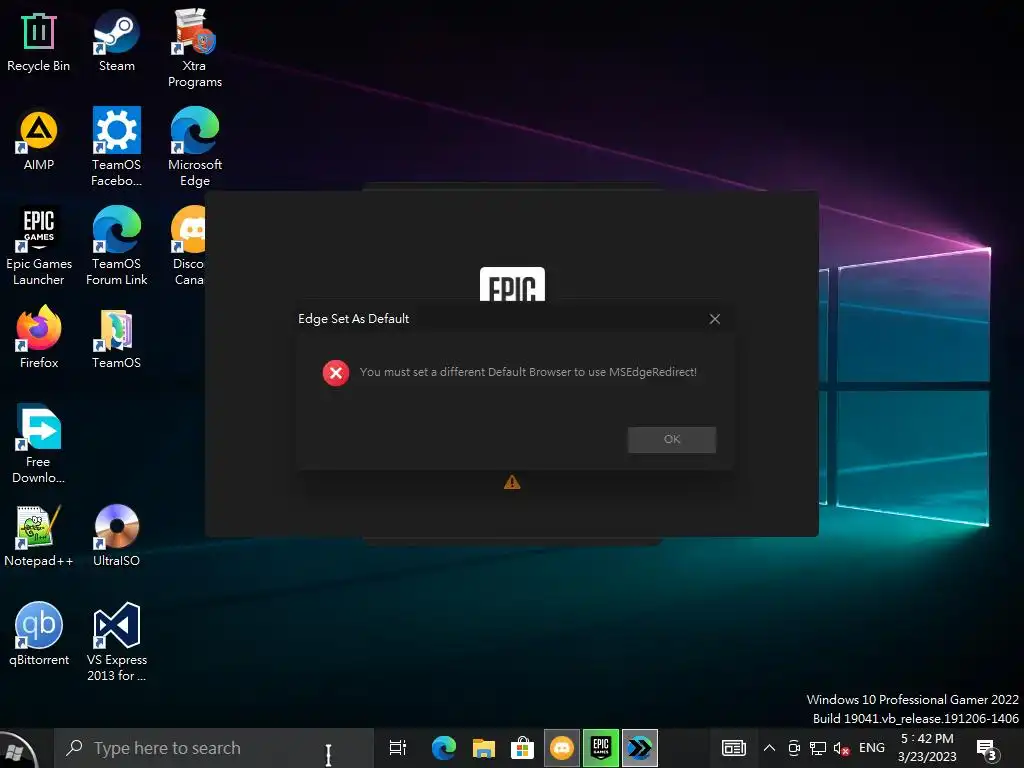Select the TeamOS Forum Link shortcut

click(116, 247)
